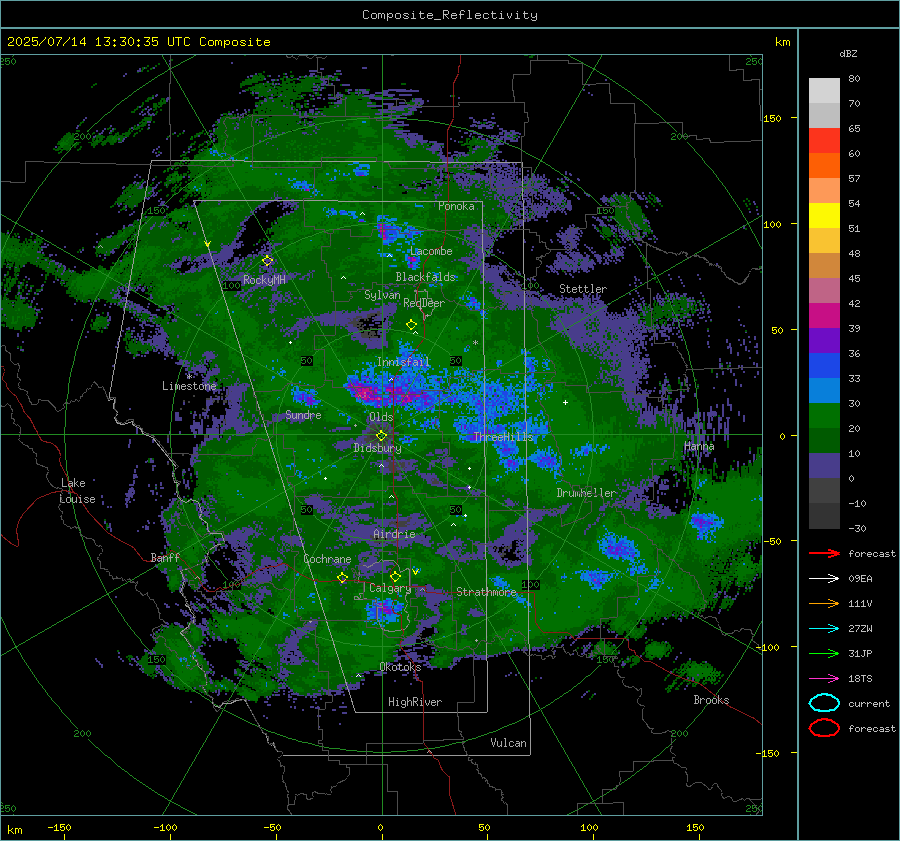Click the Stettler city label

point(583,289)
